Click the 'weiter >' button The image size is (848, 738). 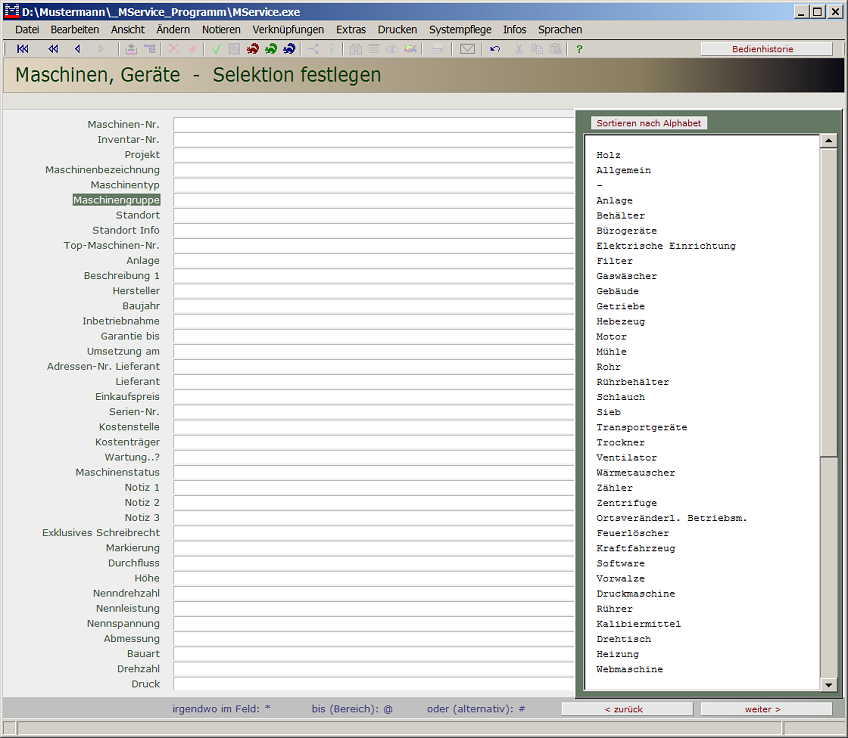(x=765, y=709)
